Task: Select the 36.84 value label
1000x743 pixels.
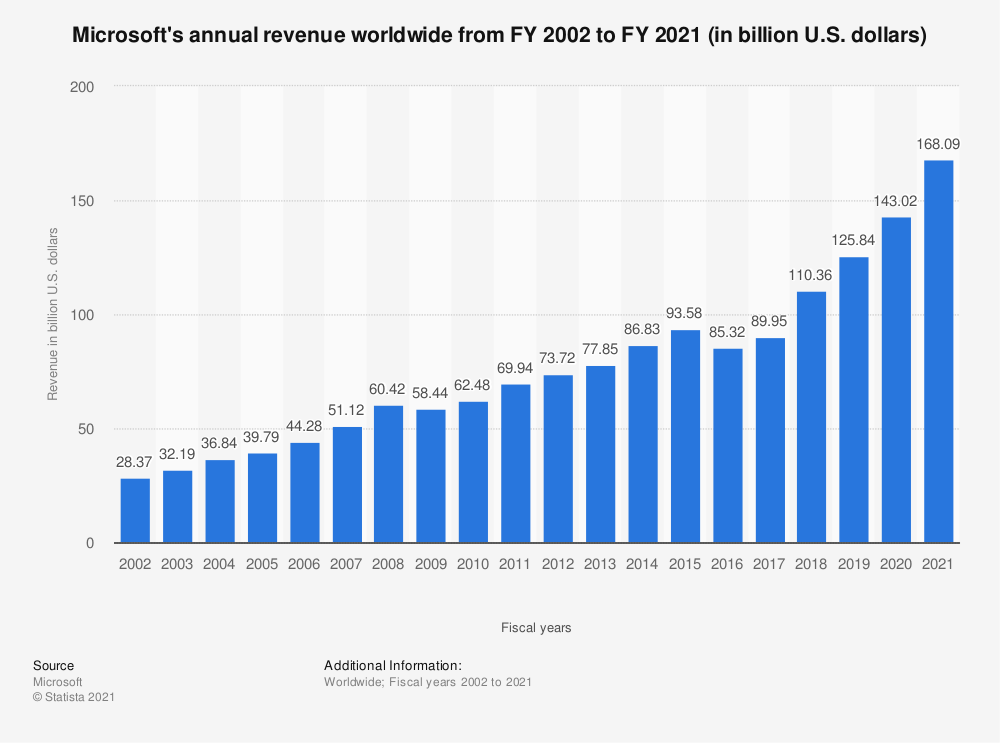Action: tap(219, 443)
